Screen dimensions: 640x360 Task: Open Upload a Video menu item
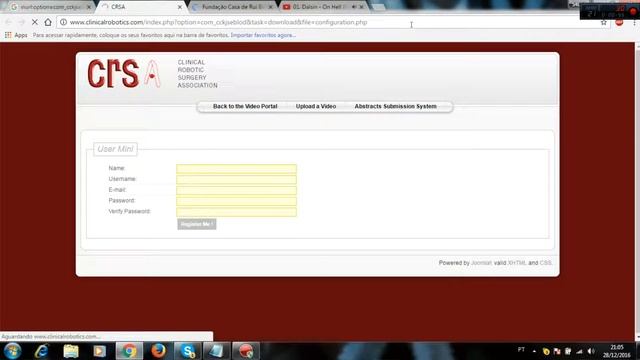click(316, 106)
